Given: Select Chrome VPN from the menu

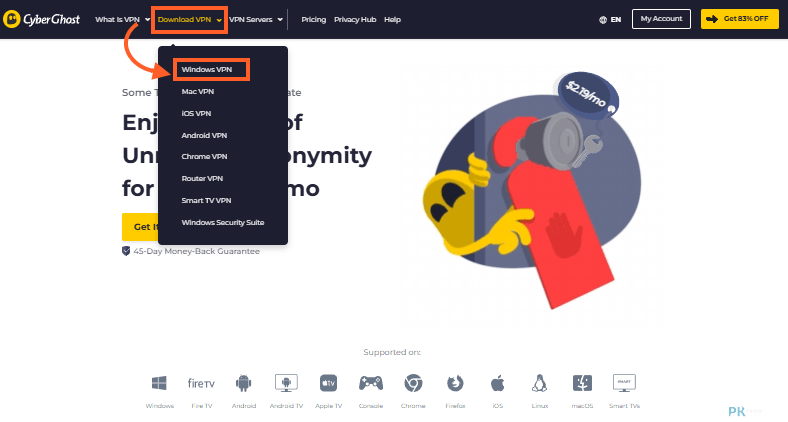Looking at the screenshot, I should pyautogui.click(x=204, y=156).
